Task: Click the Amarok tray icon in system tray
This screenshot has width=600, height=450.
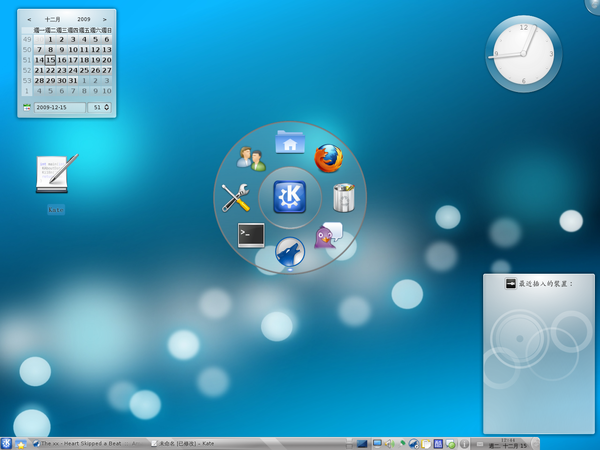Action: (414, 444)
